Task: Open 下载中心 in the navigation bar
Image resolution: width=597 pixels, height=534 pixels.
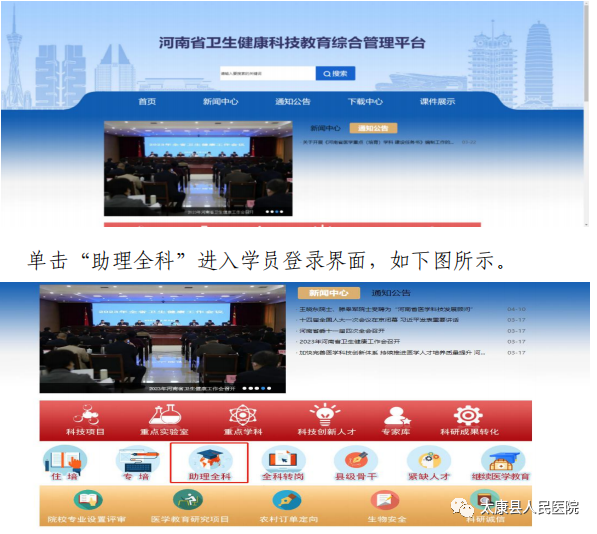Action: (365, 102)
